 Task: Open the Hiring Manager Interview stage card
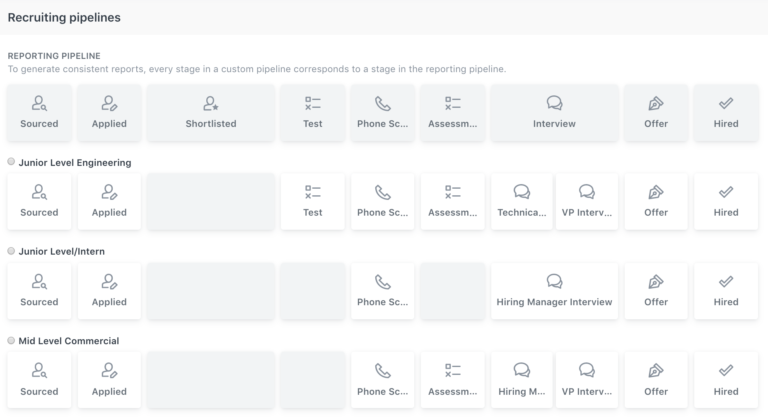[x=554, y=291]
